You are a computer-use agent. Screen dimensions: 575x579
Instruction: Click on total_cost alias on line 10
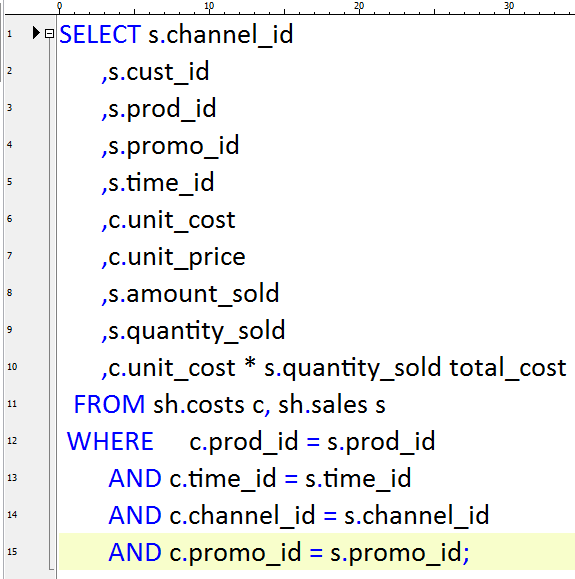pos(508,368)
